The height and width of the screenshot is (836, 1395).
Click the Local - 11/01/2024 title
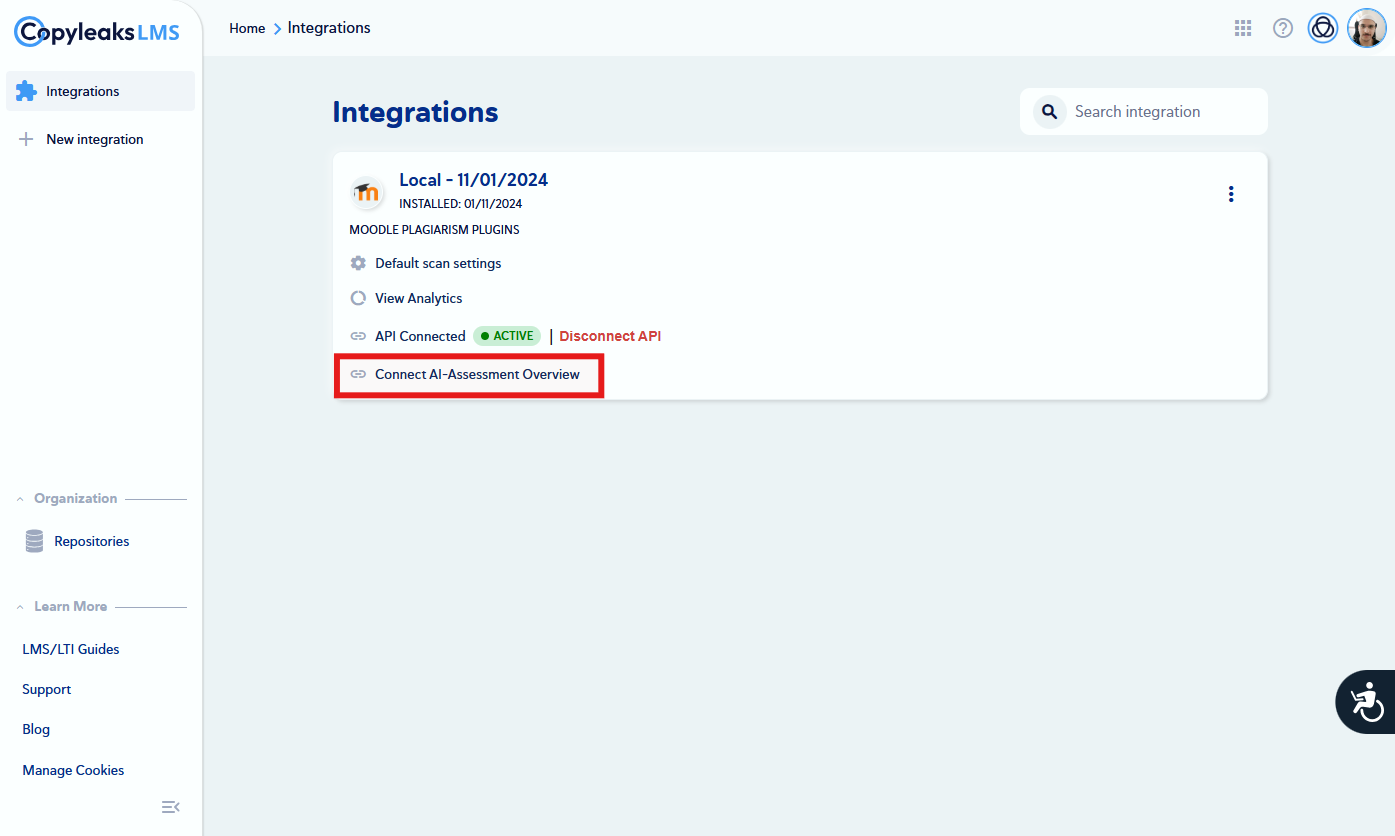[x=474, y=180]
